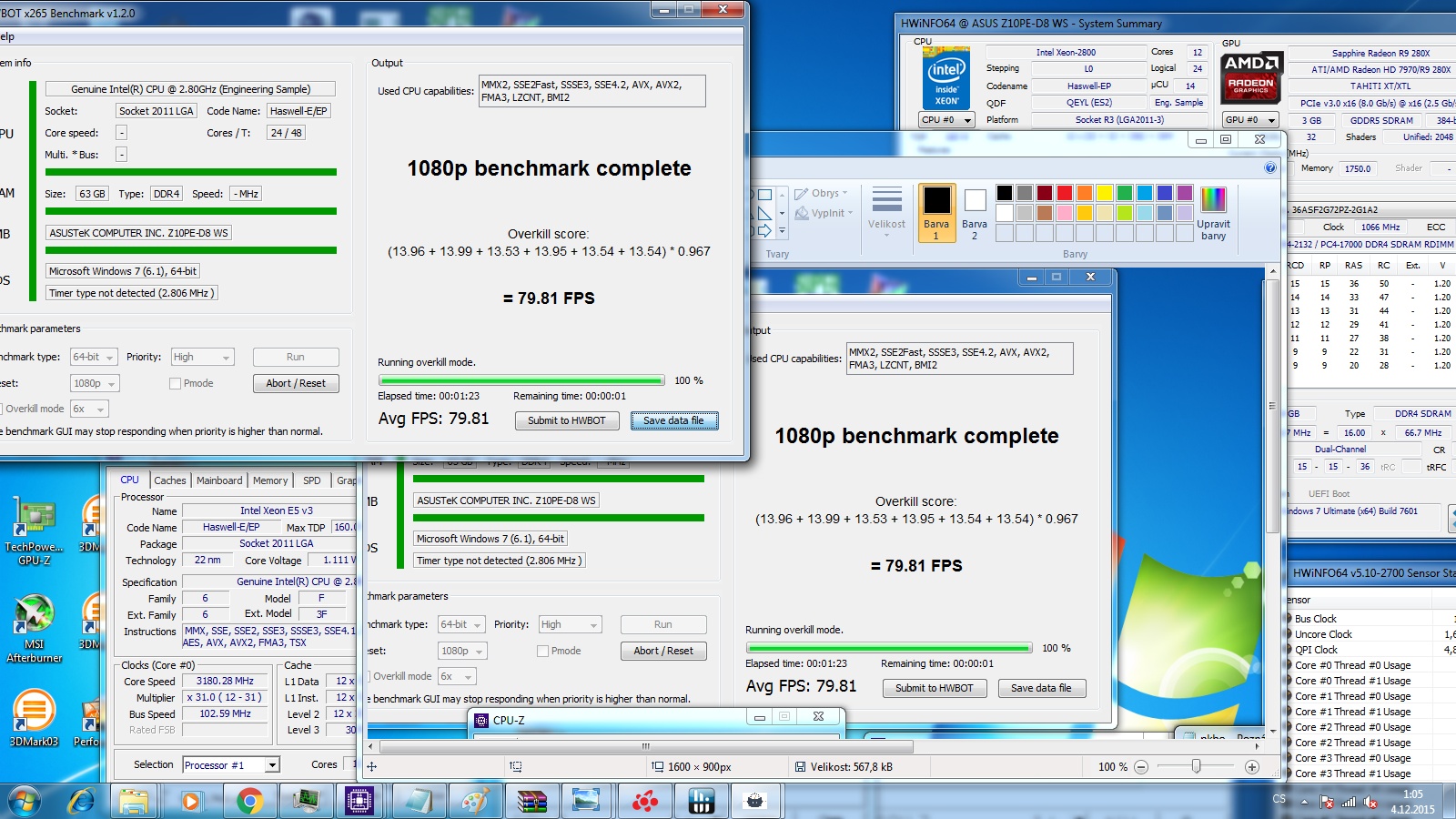Switch to the Memory tab in CPU-Z

pos(270,480)
